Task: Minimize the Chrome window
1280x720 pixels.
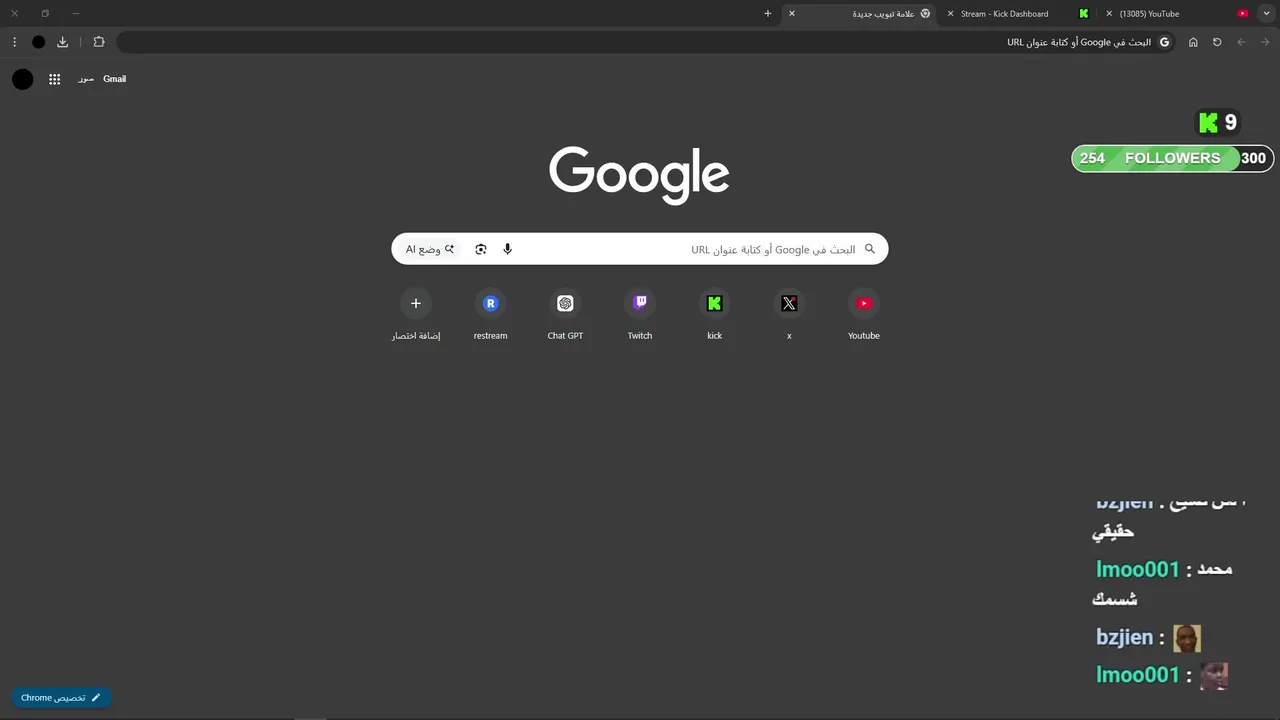Action: pos(75,14)
